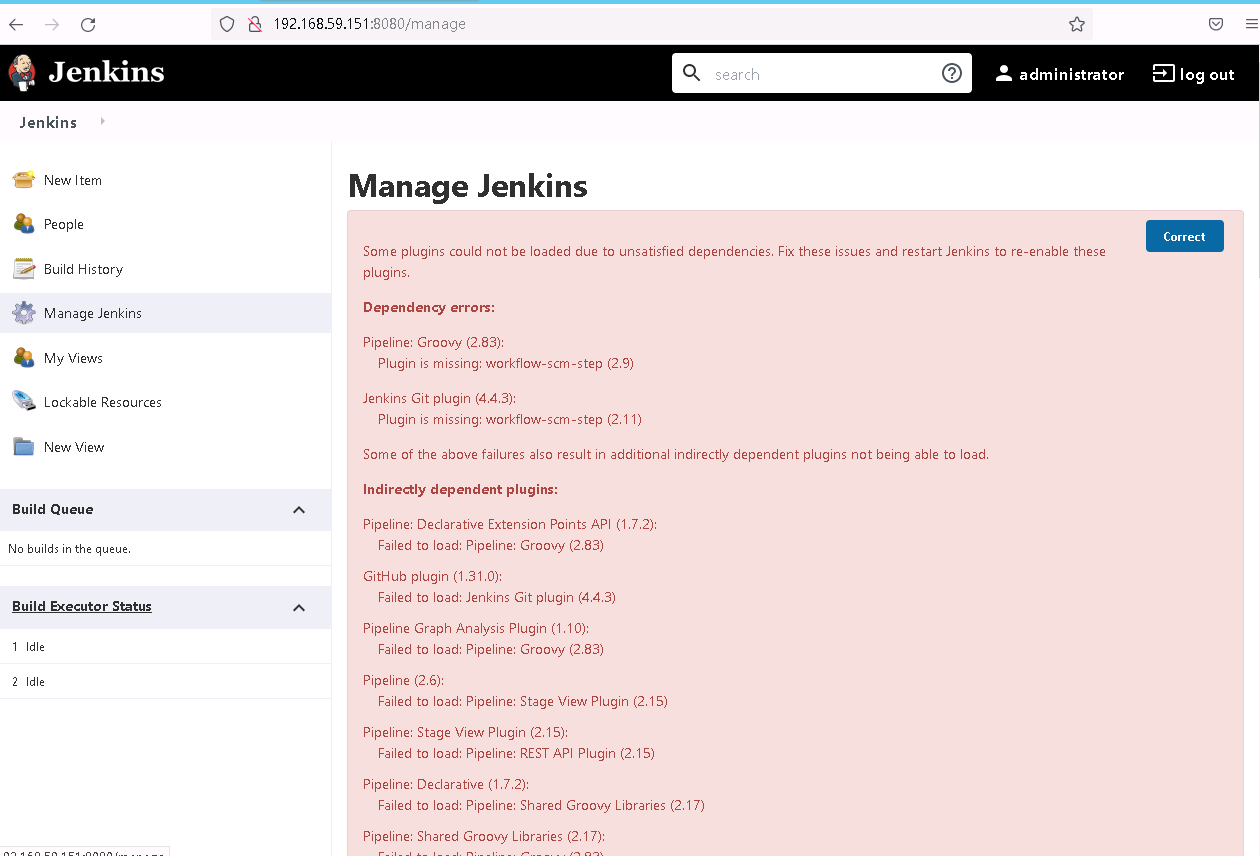Click the Manage Jenkins gear icon
This screenshot has height=856, width=1260.
(x=24, y=313)
